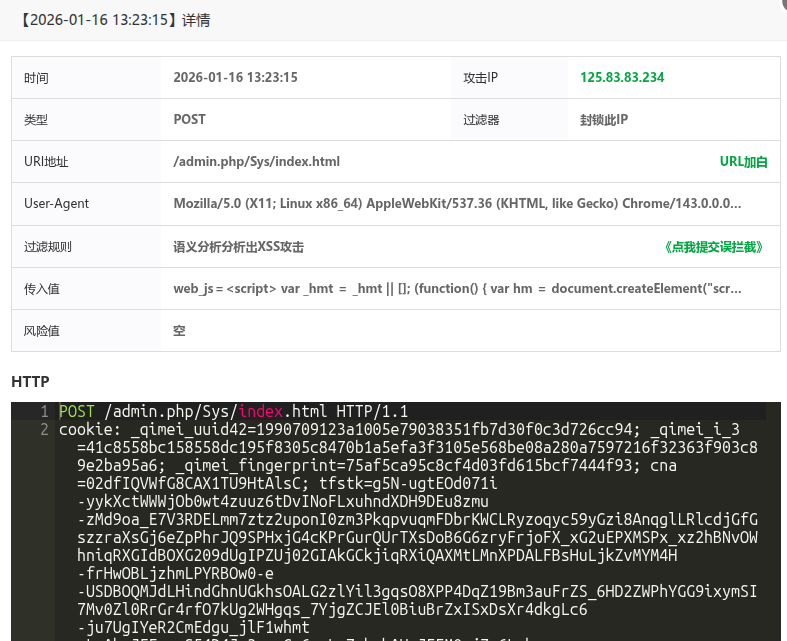Image resolution: width=787 pixels, height=641 pixels.
Task: Click line number 2 in code gutter
Action: [x=44, y=430]
